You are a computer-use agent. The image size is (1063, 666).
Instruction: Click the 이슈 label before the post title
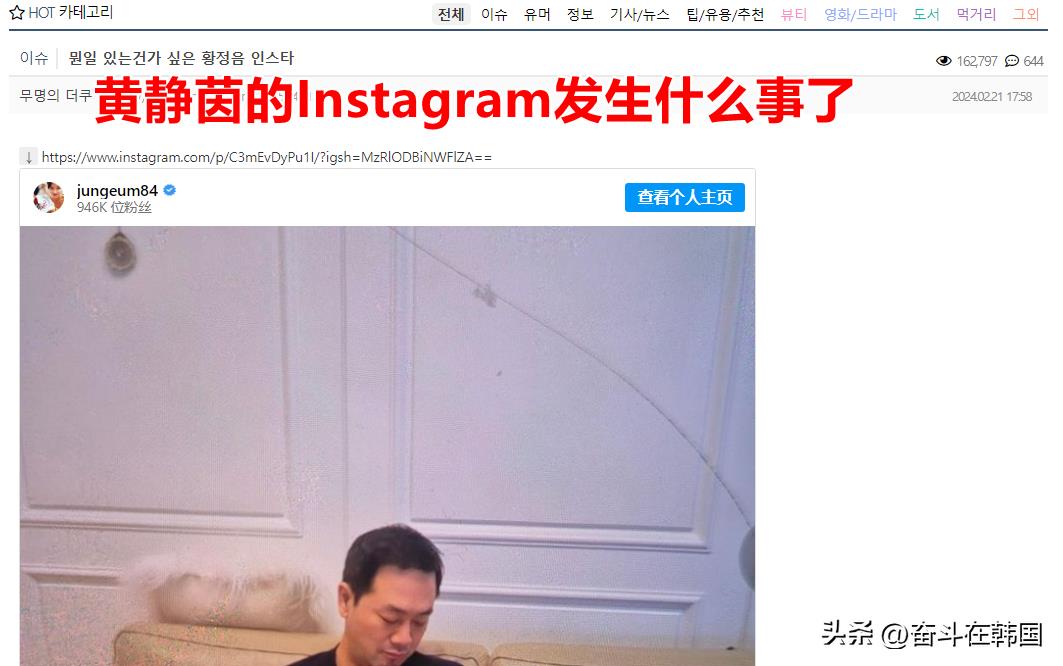(x=34, y=58)
